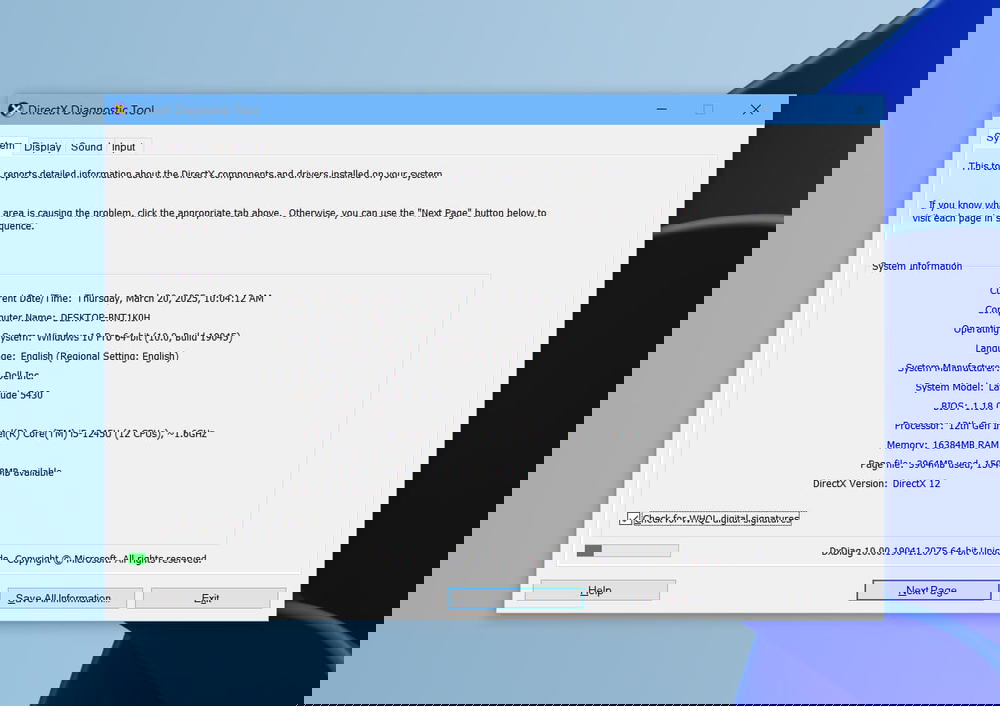This screenshot has width=1000, height=706.
Task: Open Help from the bottom button row
Action: (x=599, y=591)
